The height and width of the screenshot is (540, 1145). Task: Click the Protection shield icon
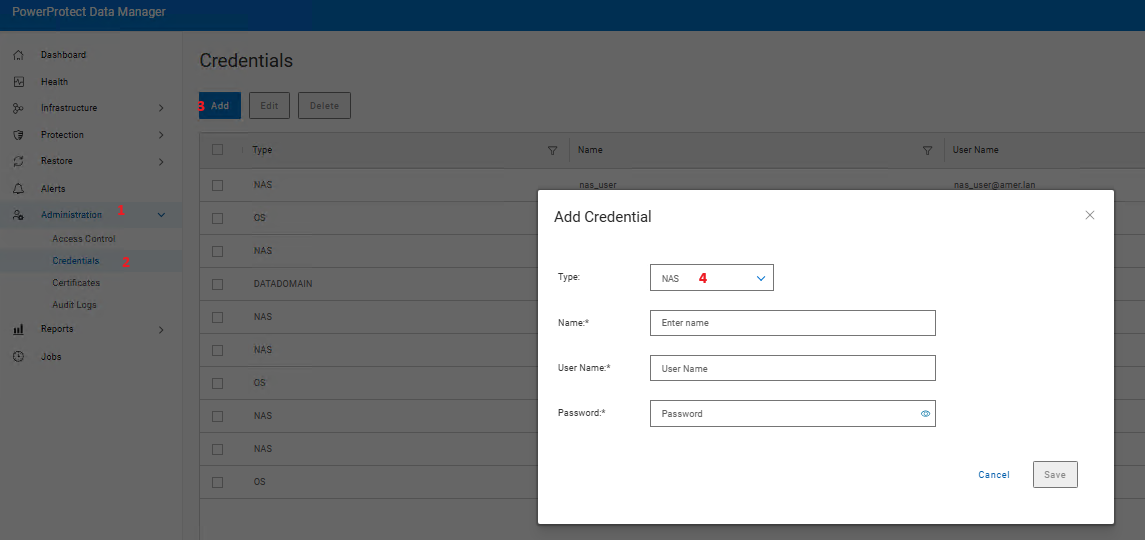click(x=18, y=135)
